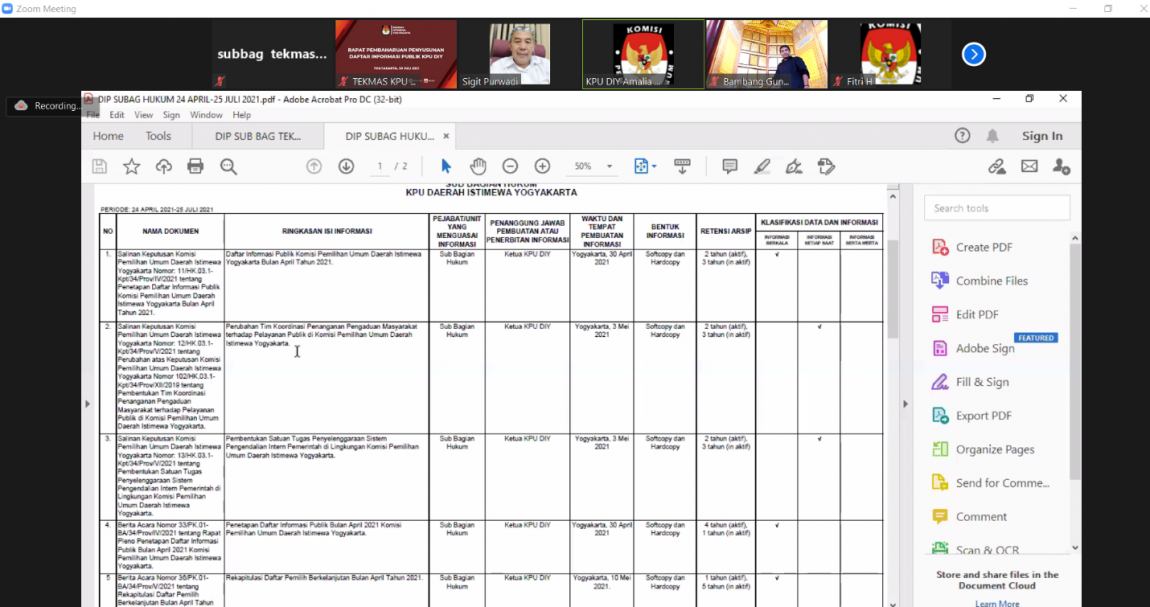The image size is (1150, 607).
Task: Collapse the right tools pane arrow
Action: point(906,404)
